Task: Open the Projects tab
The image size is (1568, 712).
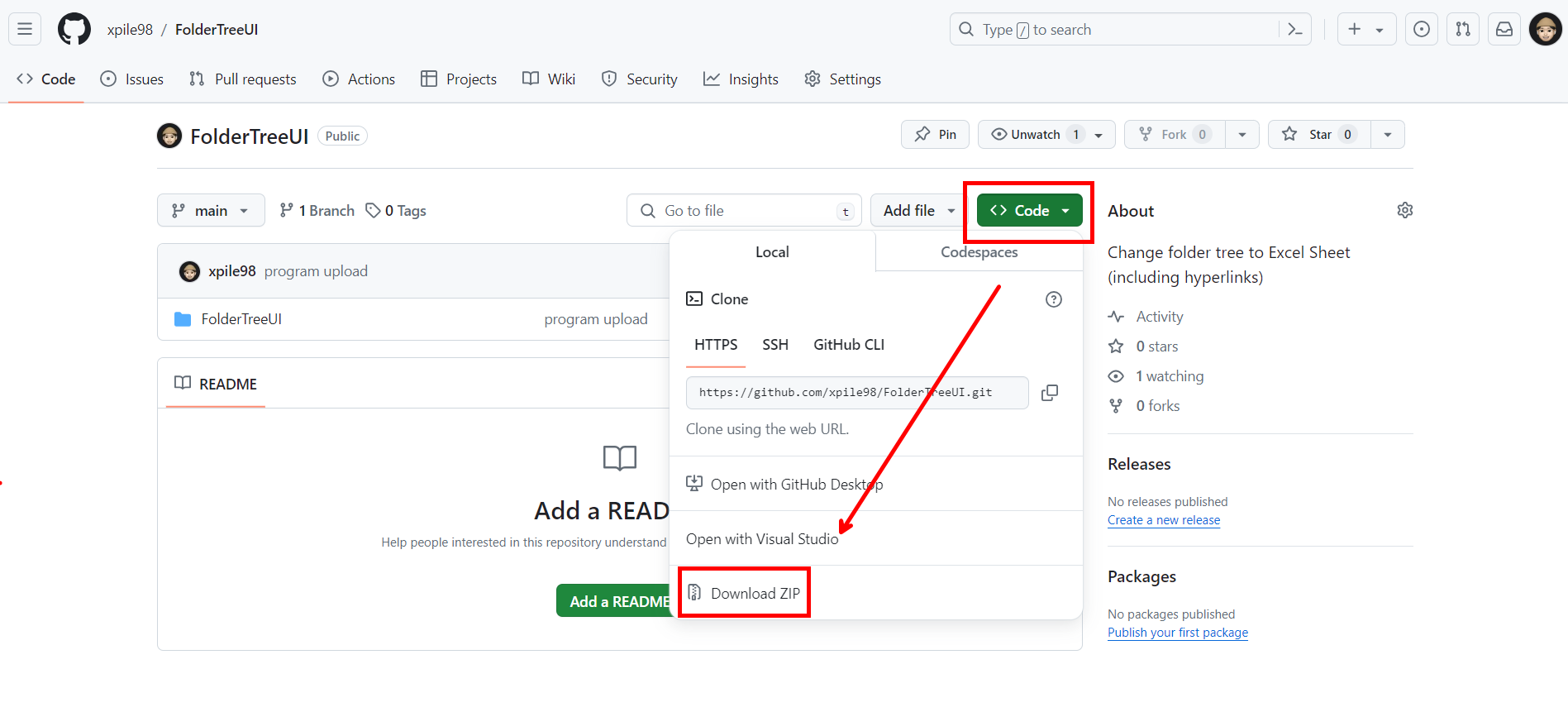Action: click(x=459, y=79)
